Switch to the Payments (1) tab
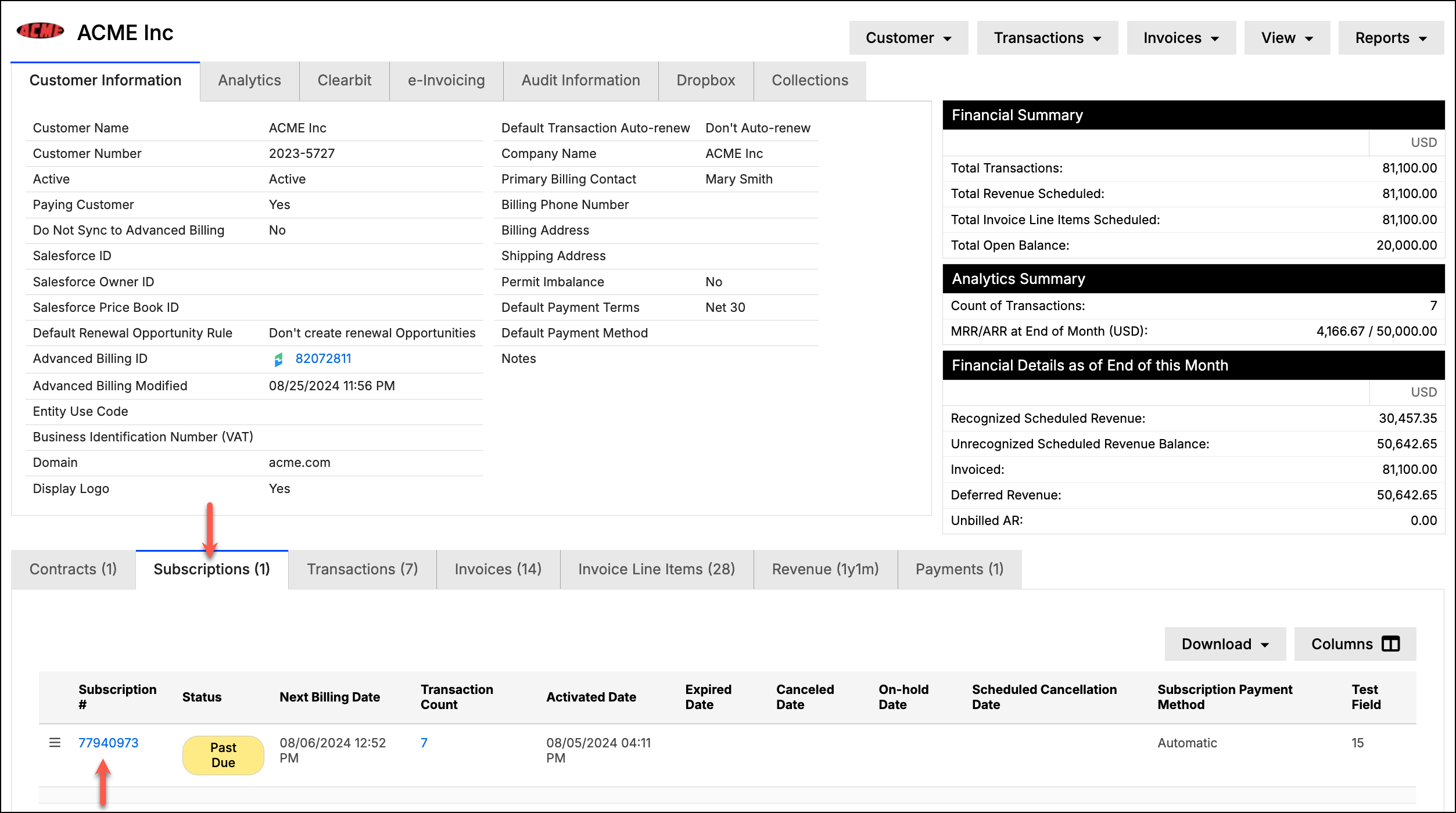The image size is (1456, 813). [x=960, y=569]
